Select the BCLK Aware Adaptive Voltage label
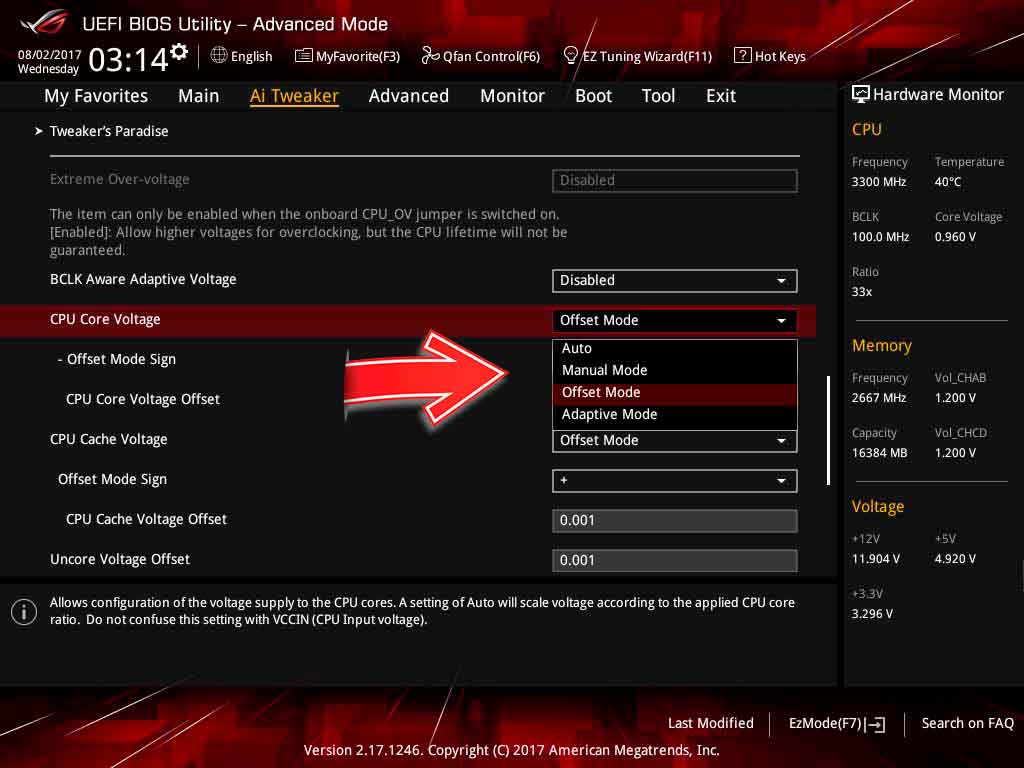1024x768 pixels. (143, 280)
